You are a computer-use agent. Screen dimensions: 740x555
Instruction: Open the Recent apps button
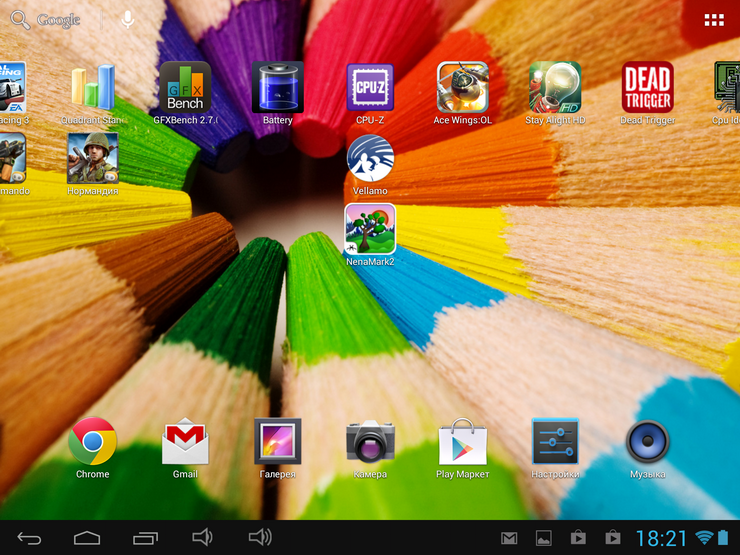145,538
